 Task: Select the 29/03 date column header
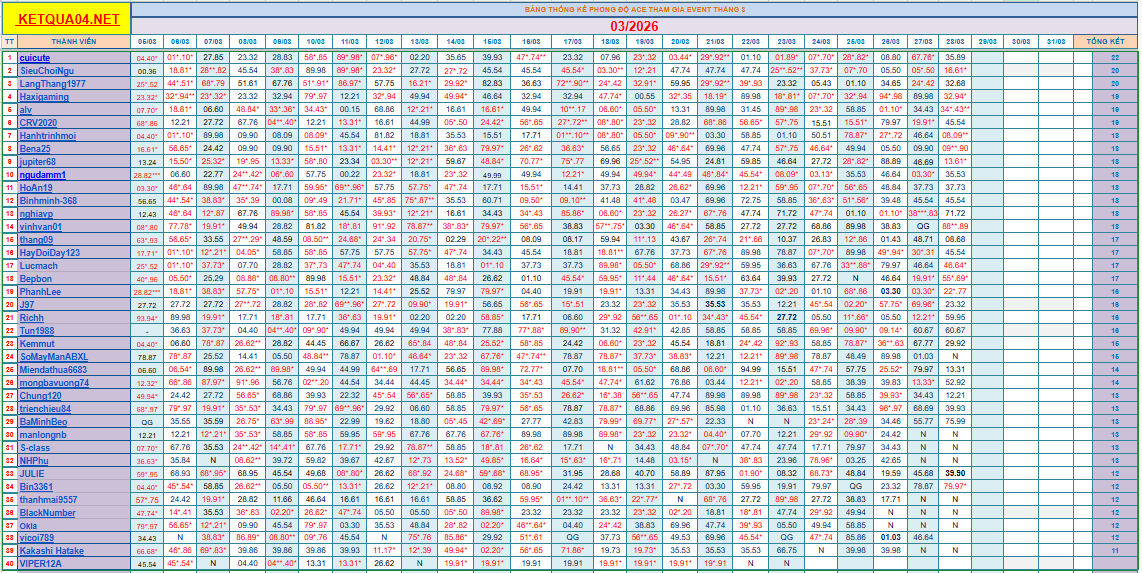987,42
